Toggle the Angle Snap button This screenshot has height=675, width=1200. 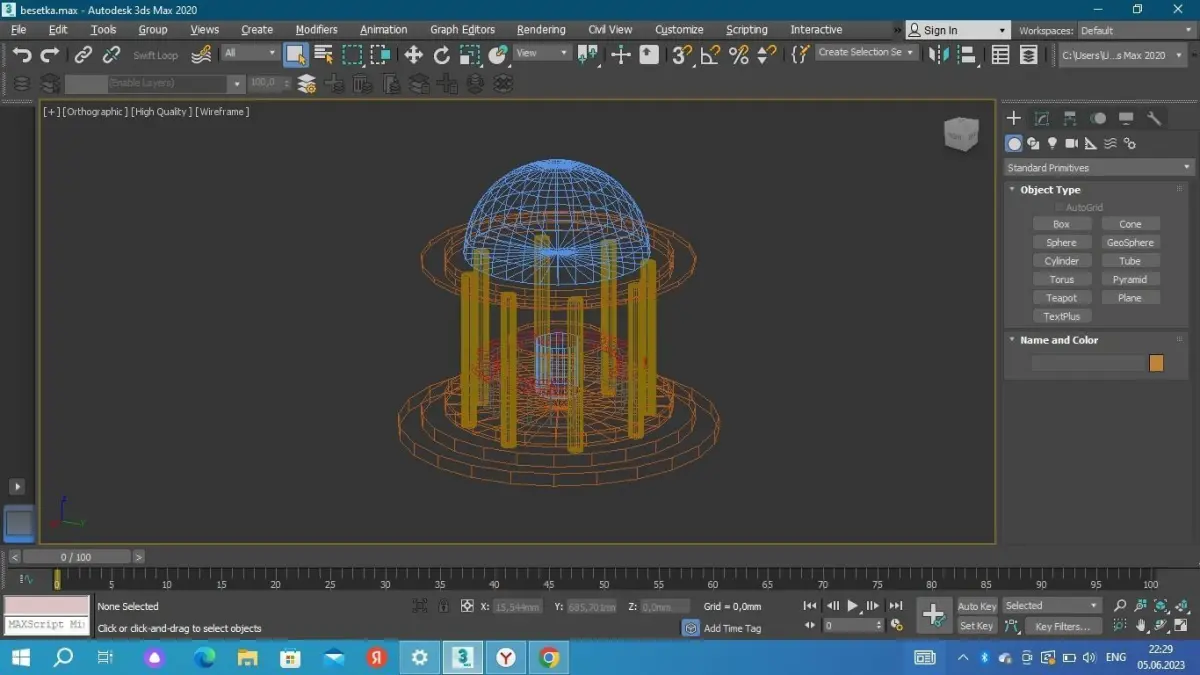(x=710, y=55)
